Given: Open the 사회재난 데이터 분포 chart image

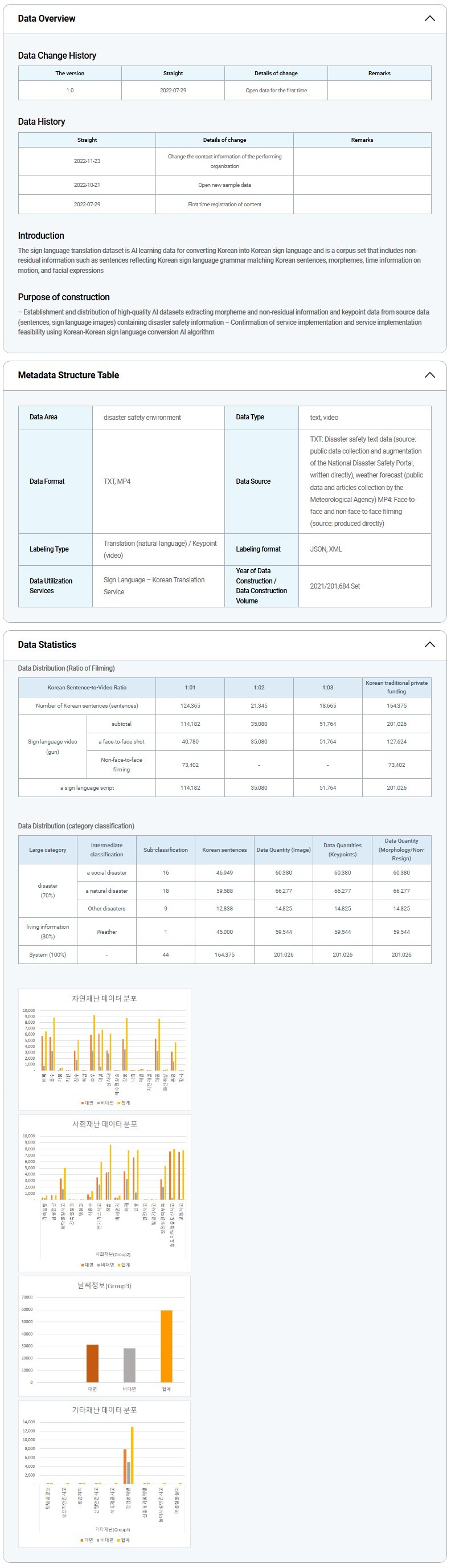Looking at the screenshot, I should point(104,1193).
